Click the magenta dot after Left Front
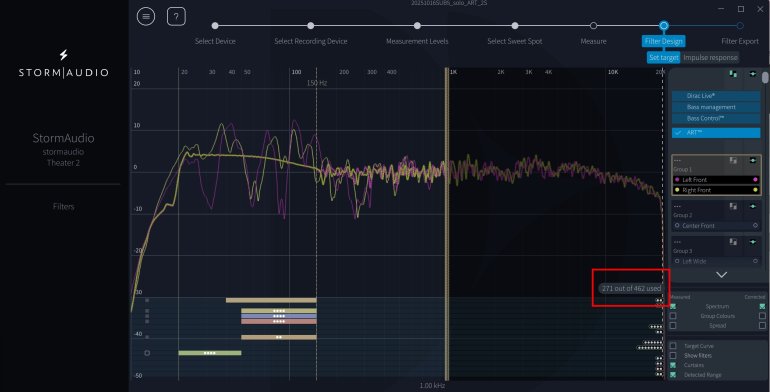 coord(755,180)
